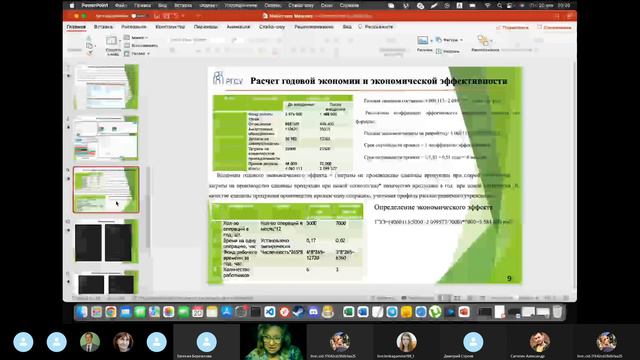The width and height of the screenshot is (640, 360).
Task: Open the Главная ribbon tab
Action: pyautogui.click(x=76, y=27)
